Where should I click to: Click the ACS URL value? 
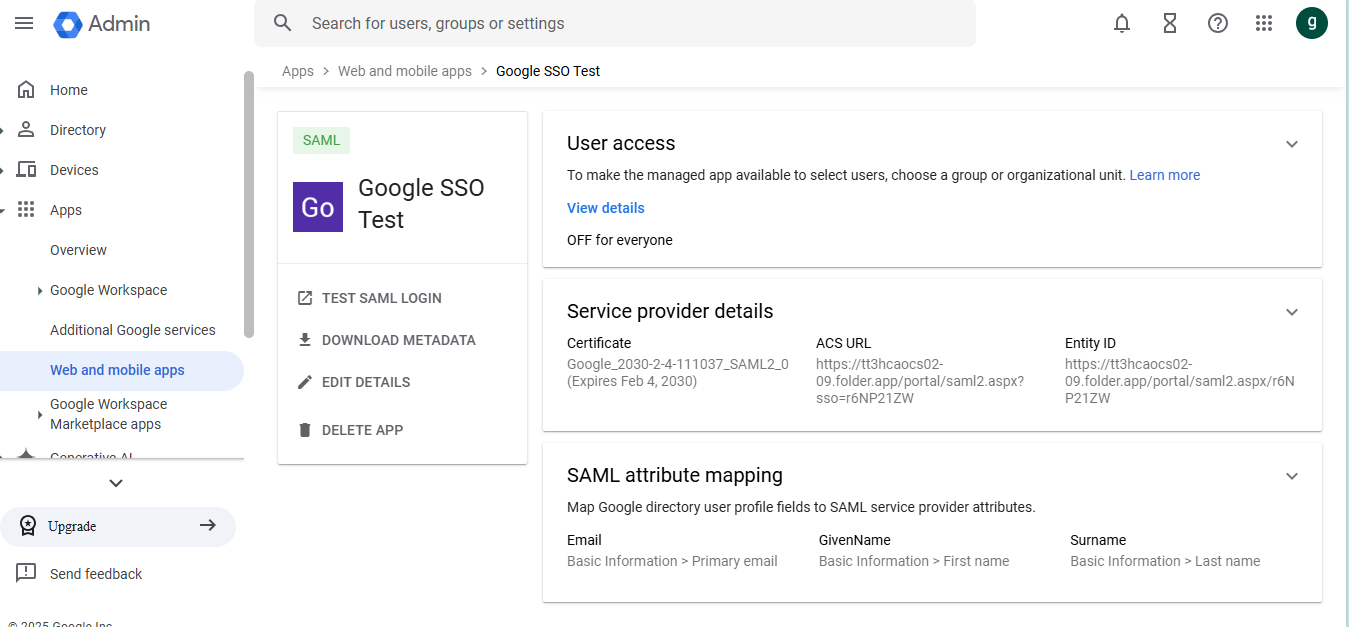[x=920, y=381]
